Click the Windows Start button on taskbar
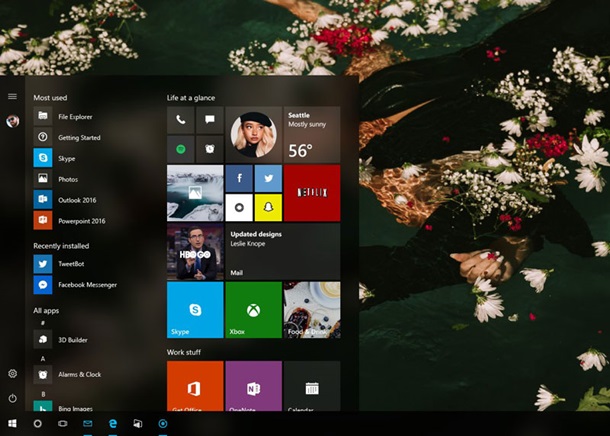This screenshot has width=610, height=436. pyautogui.click(x=13, y=424)
